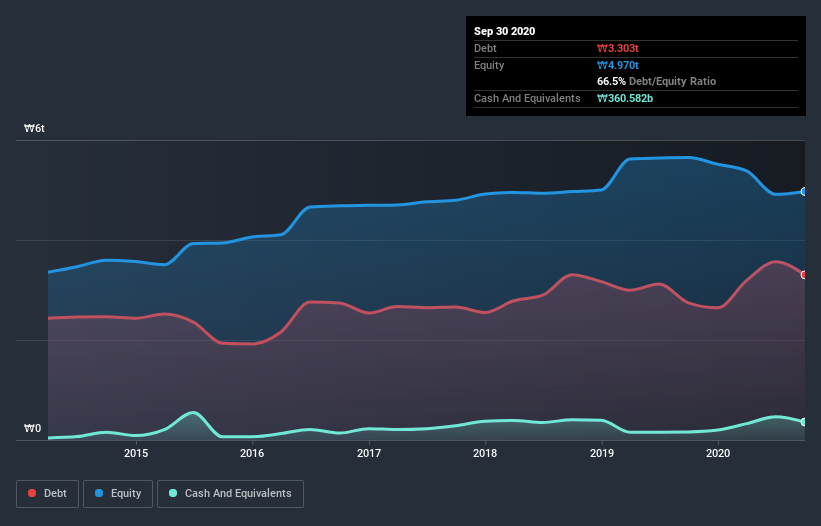821x526 pixels.
Task: Toggle the Equity legend button
Action: pyautogui.click(x=118, y=494)
